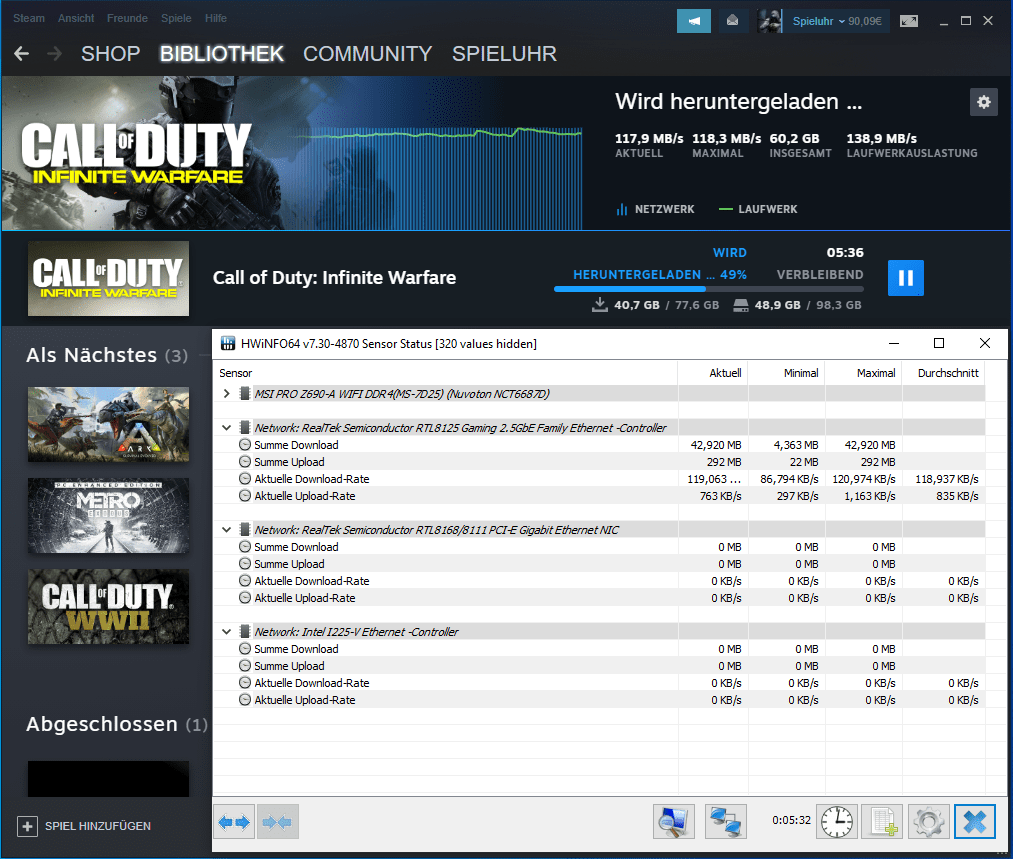
Task: Click the Sensor column header
Action: click(x=447, y=373)
